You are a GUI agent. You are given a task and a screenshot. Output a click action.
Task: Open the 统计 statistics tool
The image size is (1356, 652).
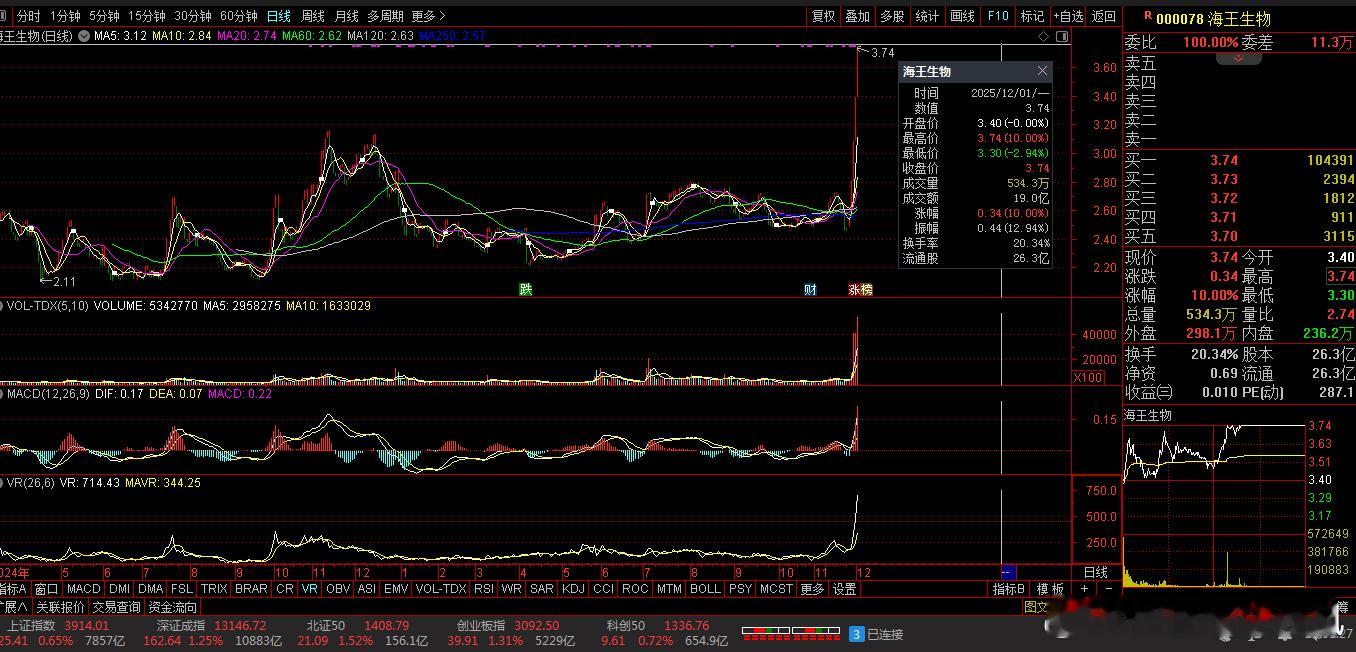[x=928, y=16]
